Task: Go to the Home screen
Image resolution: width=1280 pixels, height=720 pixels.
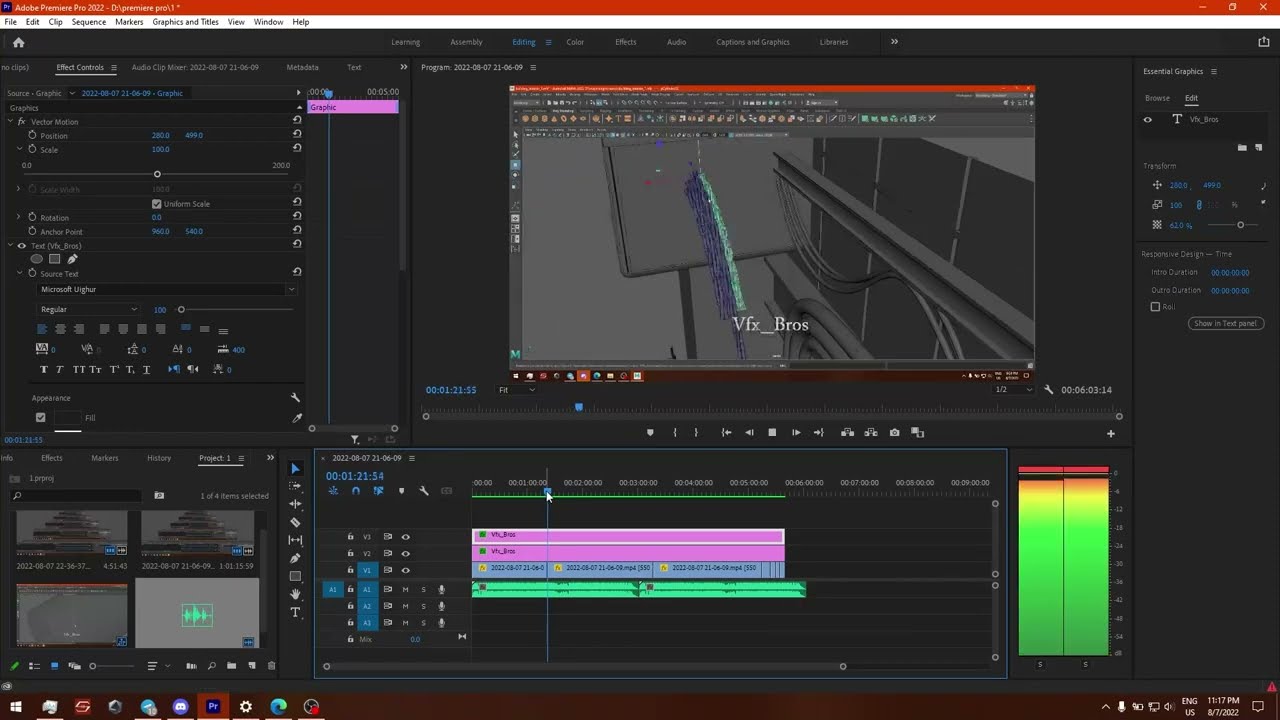Action: 18,42
